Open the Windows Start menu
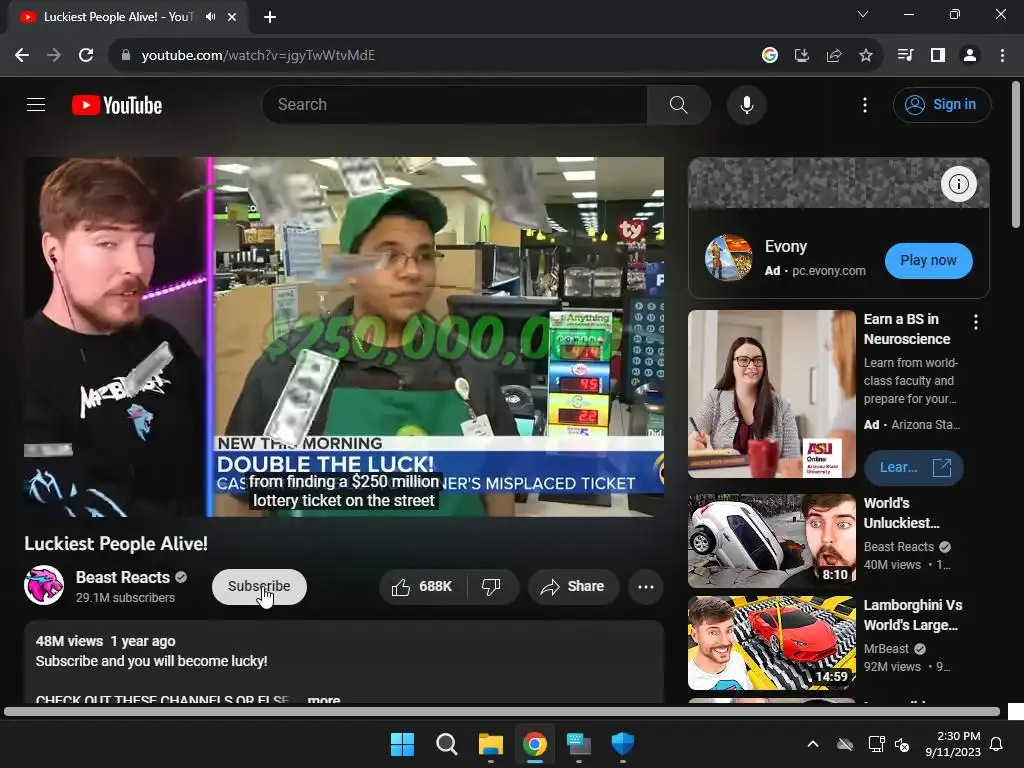The height and width of the screenshot is (768, 1024). [x=402, y=744]
